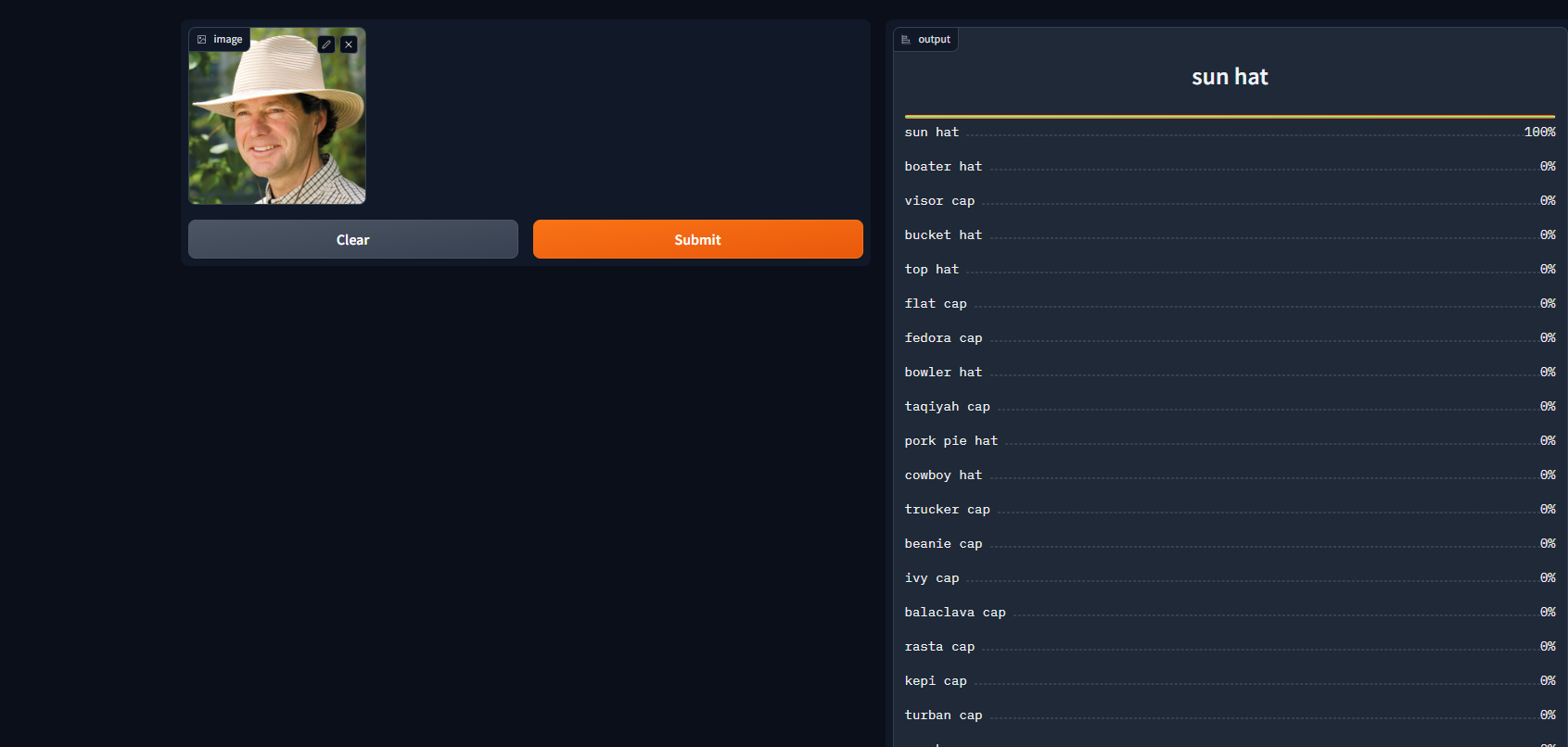Select the 'balaclava cap' label

pos(955,613)
